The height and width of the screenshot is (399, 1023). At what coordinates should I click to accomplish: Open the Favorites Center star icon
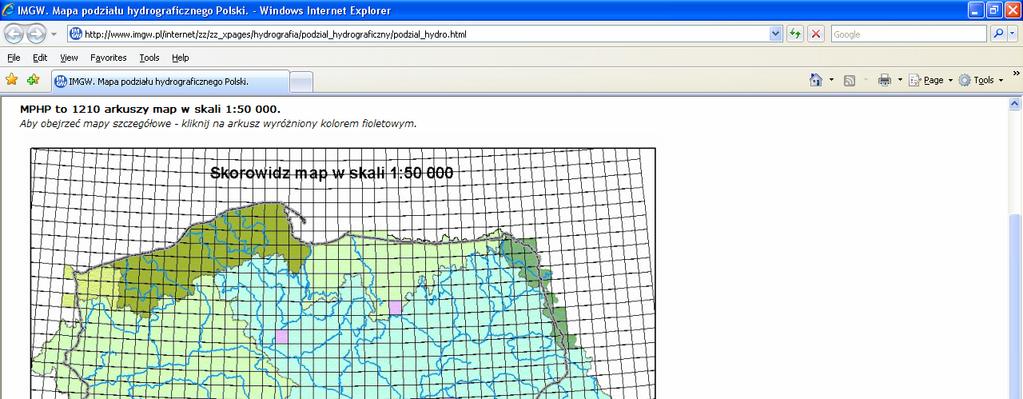(12, 80)
